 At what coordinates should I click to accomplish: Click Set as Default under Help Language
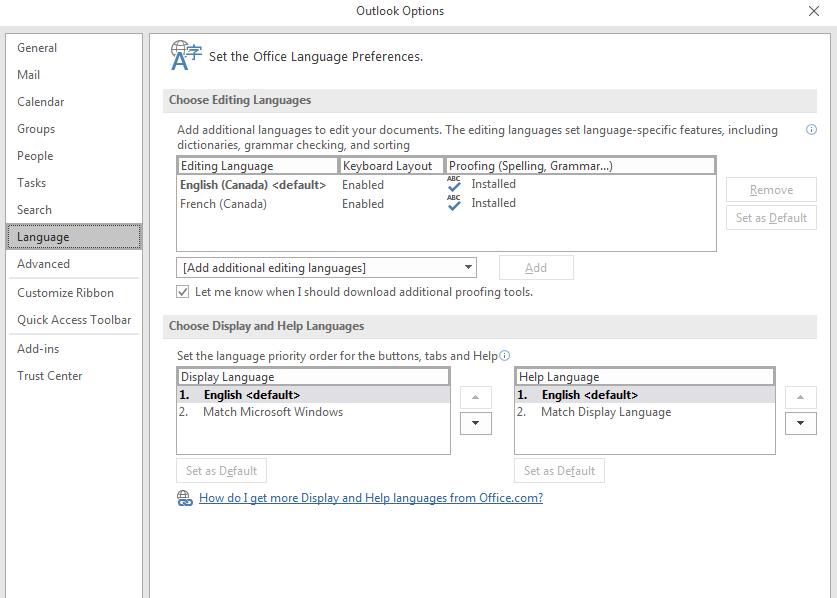tap(559, 471)
